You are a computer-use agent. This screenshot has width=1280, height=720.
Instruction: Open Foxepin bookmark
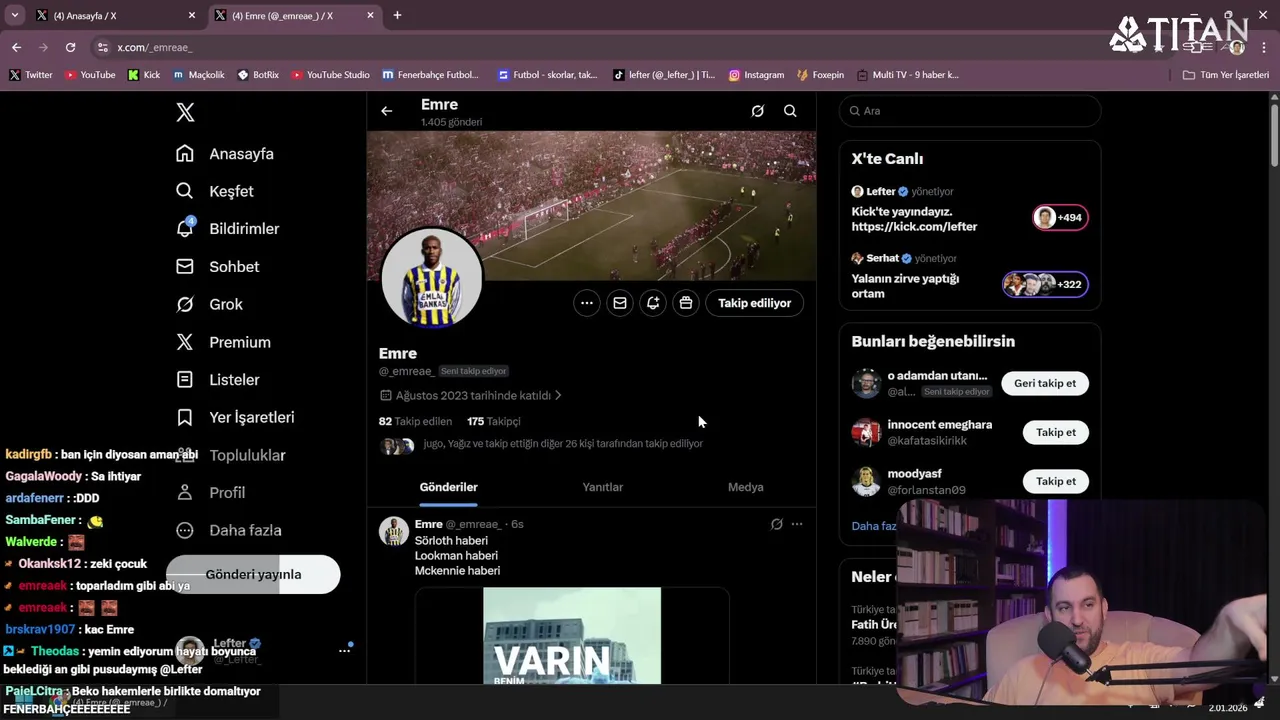[820, 75]
